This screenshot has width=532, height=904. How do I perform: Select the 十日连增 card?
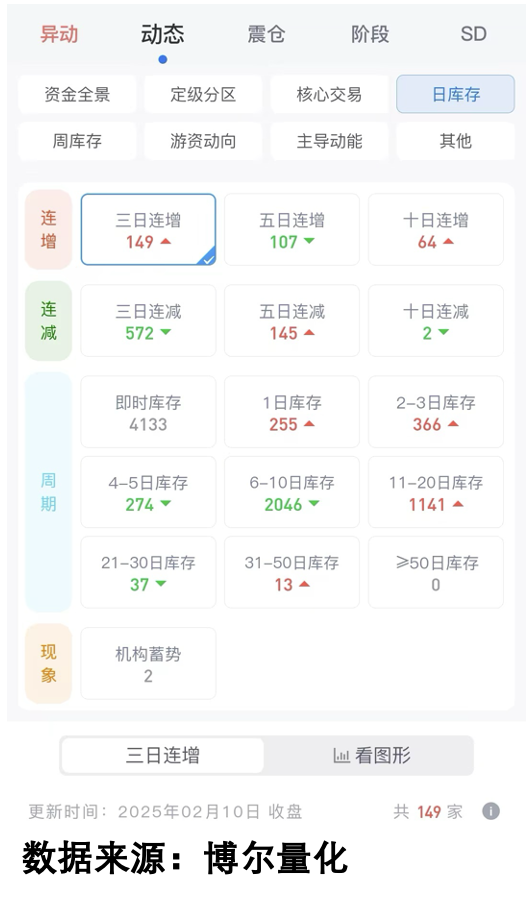pos(436,229)
